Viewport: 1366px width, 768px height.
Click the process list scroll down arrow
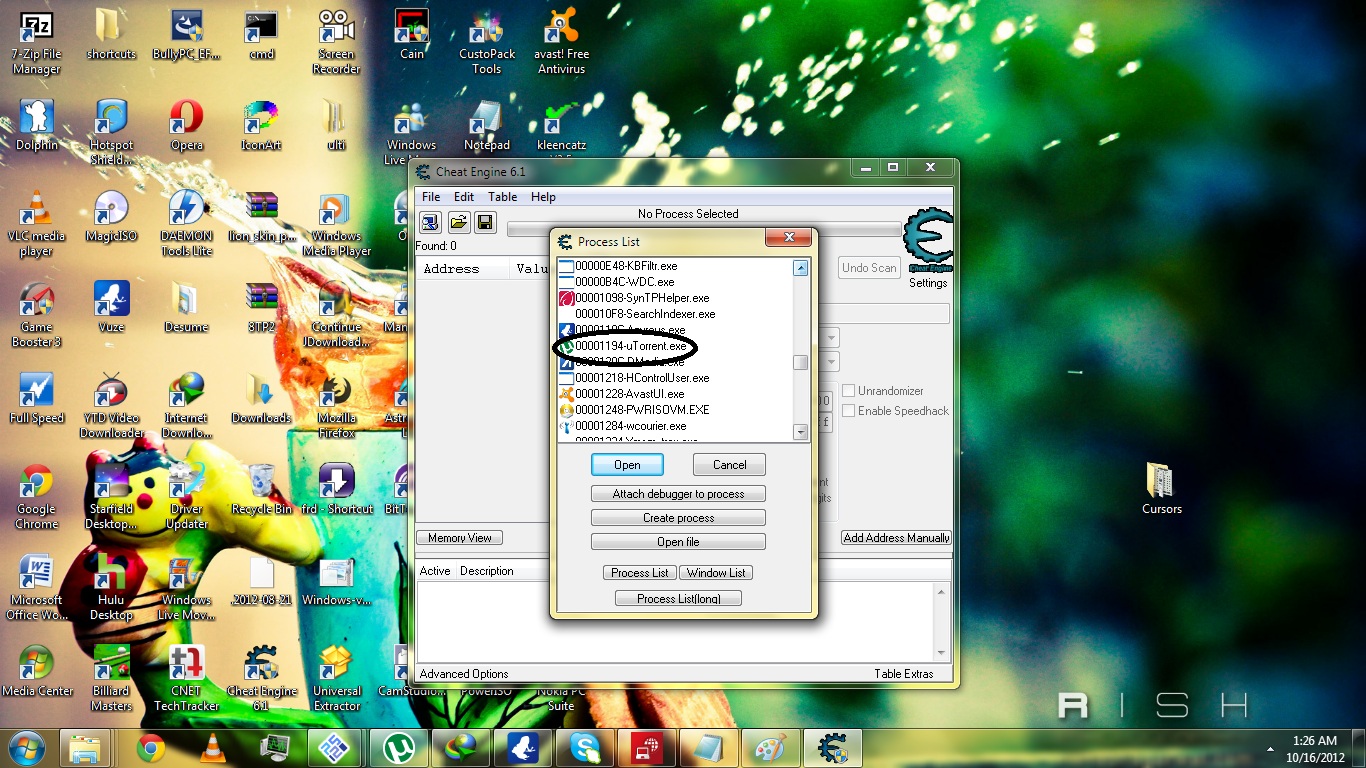coord(800,432)
